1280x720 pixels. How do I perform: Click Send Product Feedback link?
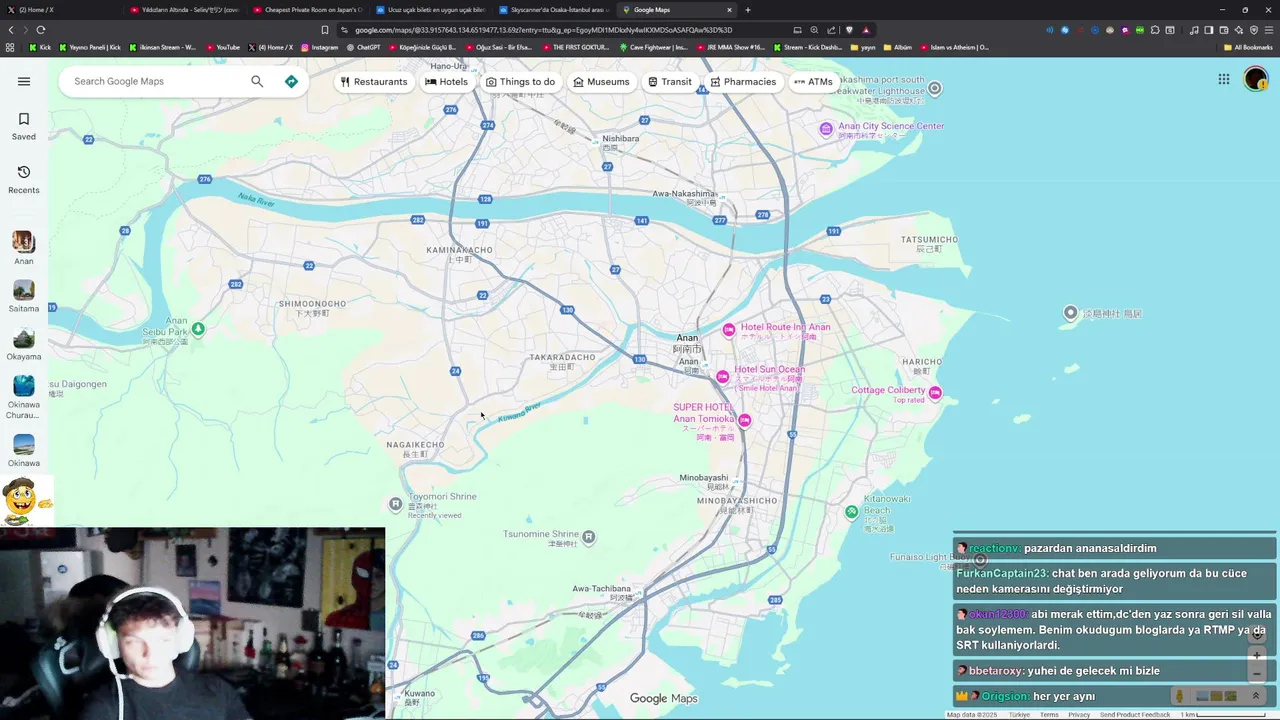(1135, 715)
